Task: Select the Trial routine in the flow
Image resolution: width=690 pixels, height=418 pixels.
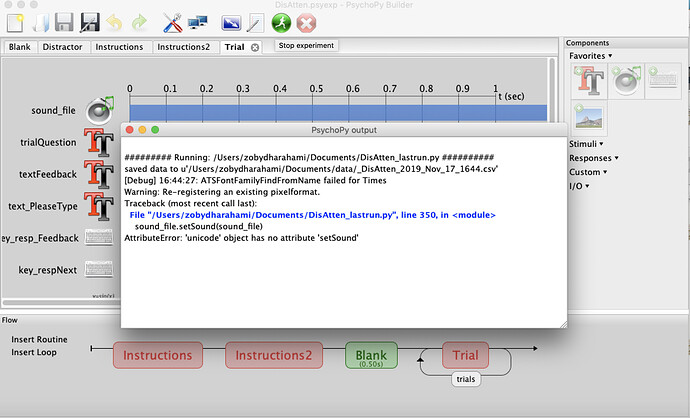Action: tap(465, 355)
